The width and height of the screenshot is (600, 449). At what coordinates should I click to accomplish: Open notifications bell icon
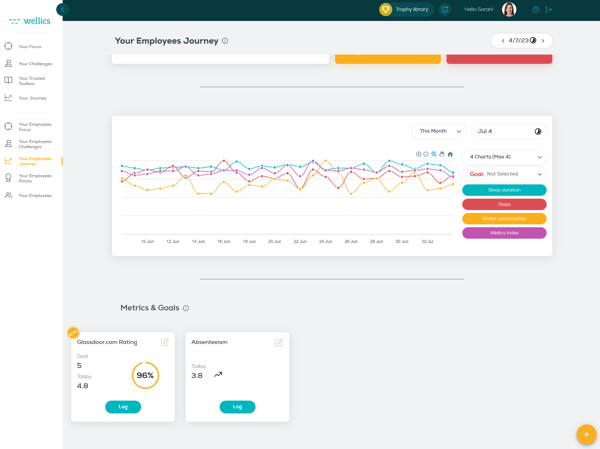pos(445,9)
